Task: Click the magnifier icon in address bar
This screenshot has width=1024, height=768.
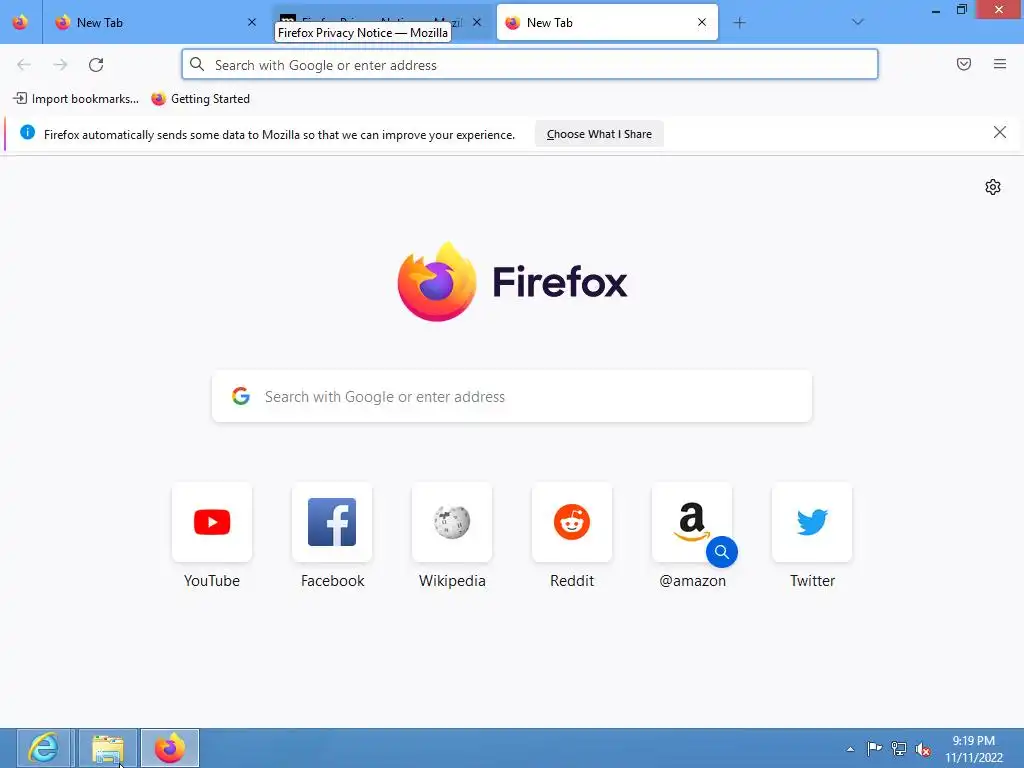Action: [x=197, y=64]
